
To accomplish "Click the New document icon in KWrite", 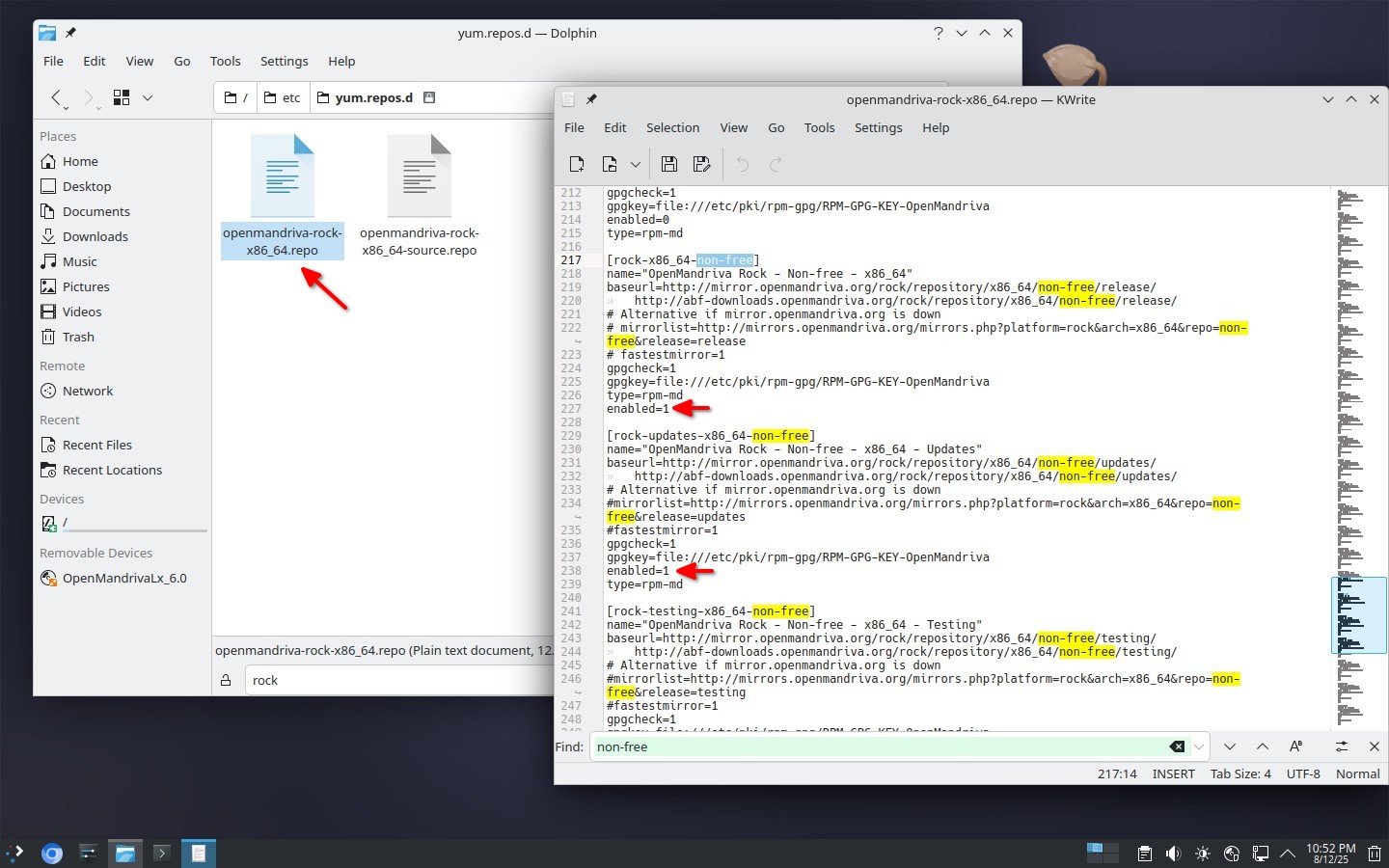I will point(577,164).
